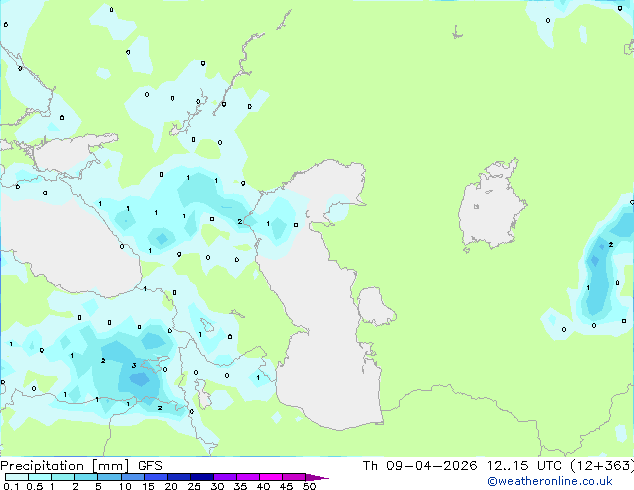Image resolution: width=634 pixels, height=490 pixels.
Task: Pick the 1–2 mm legend swatch
Action: pyautogui.click(x=63, y=477)
